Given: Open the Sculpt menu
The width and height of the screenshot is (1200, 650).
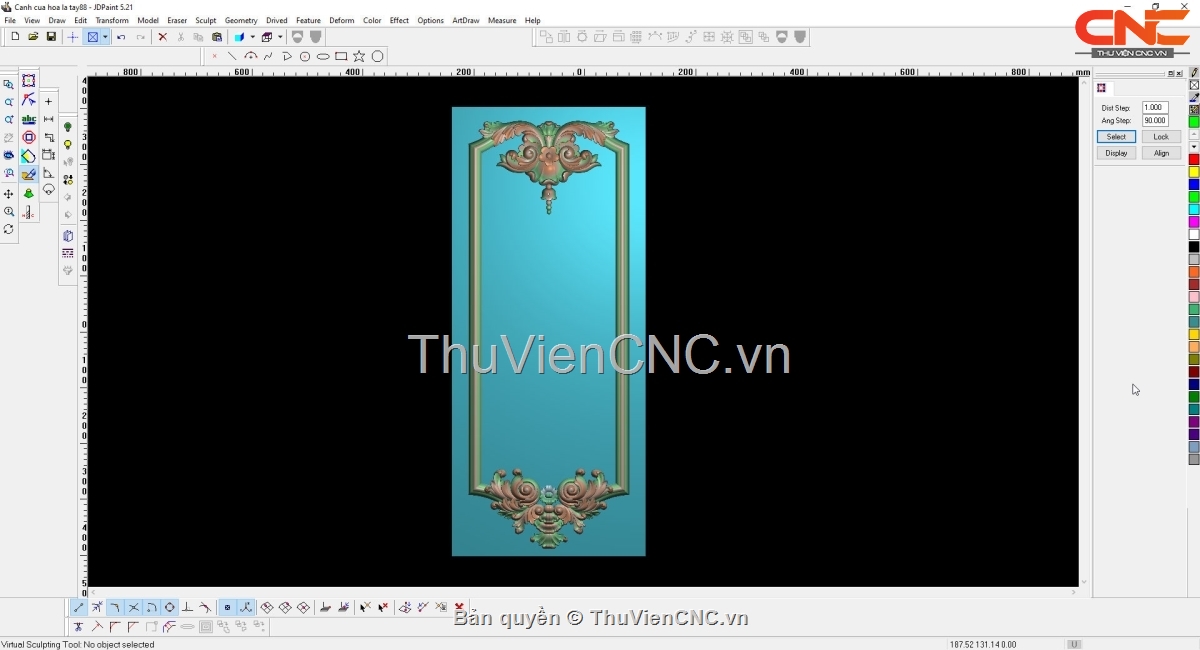Looking at the screenshot, I should pos(205,20).
